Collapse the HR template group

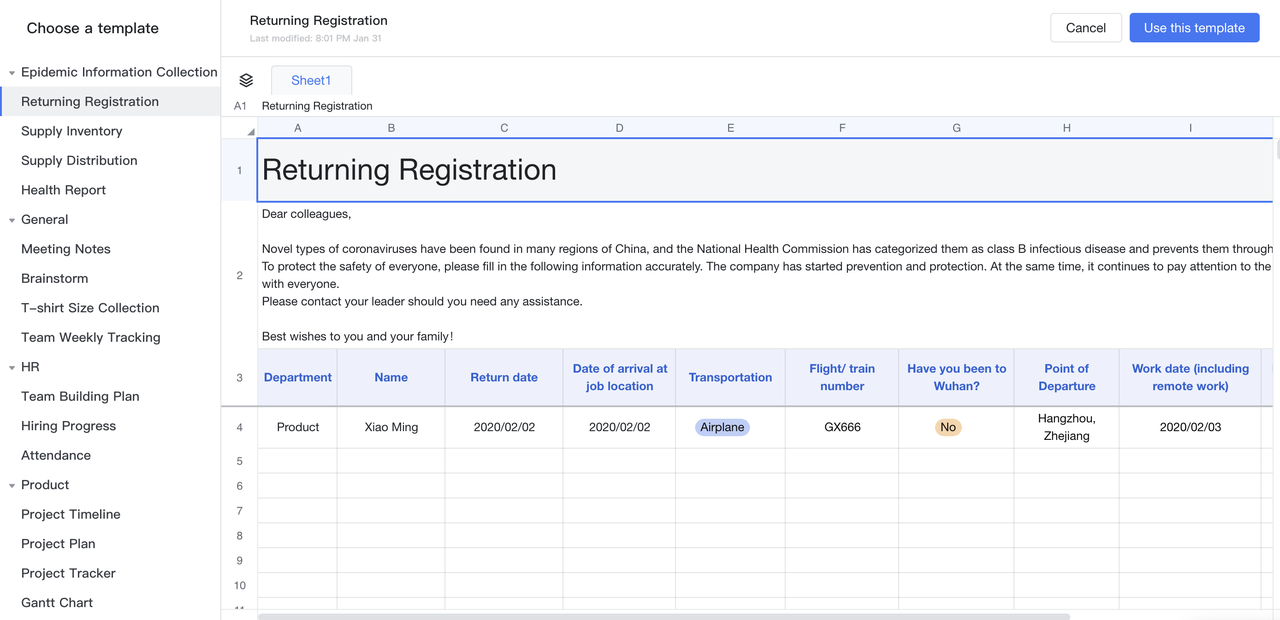tap(12, 367)
